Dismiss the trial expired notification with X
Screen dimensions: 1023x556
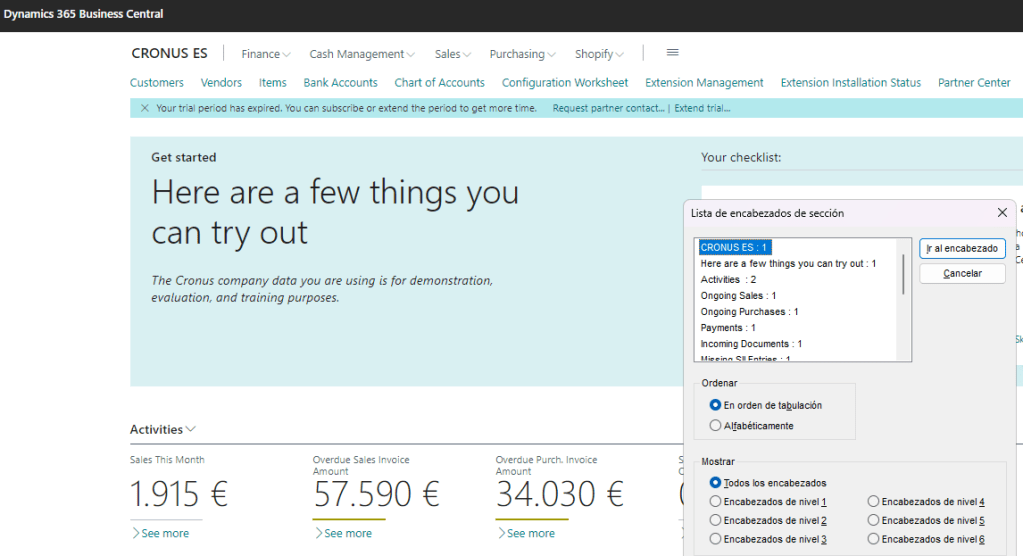[145, 108]
